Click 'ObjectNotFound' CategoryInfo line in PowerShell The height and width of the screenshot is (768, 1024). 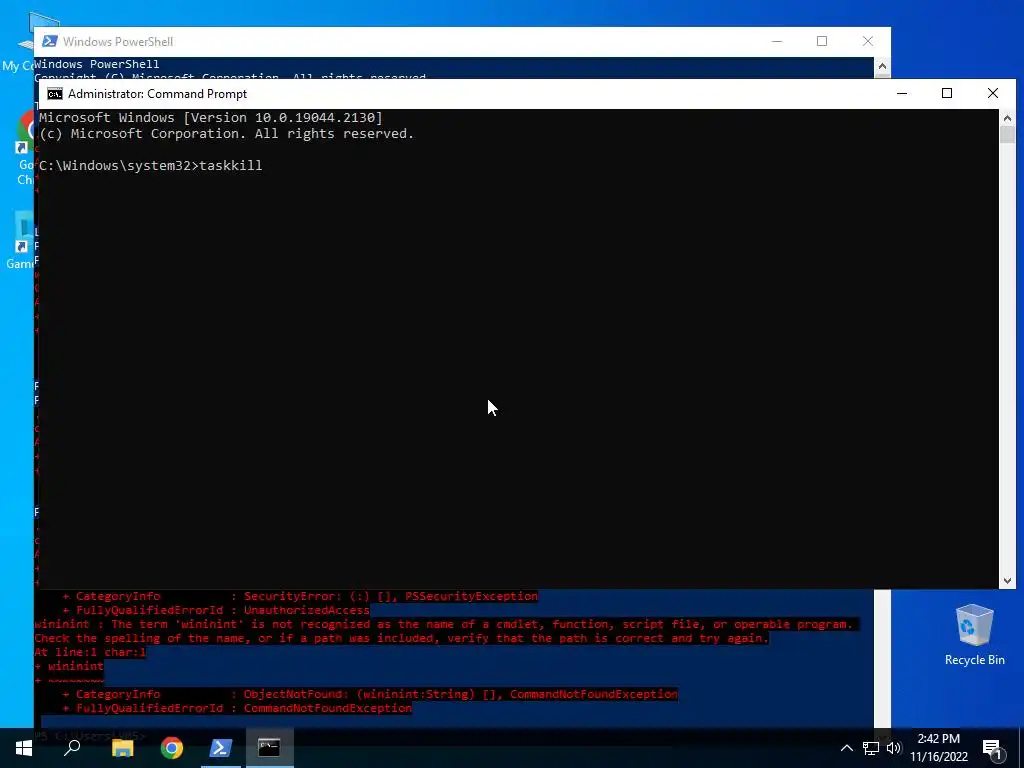click(x=370, y=694)
